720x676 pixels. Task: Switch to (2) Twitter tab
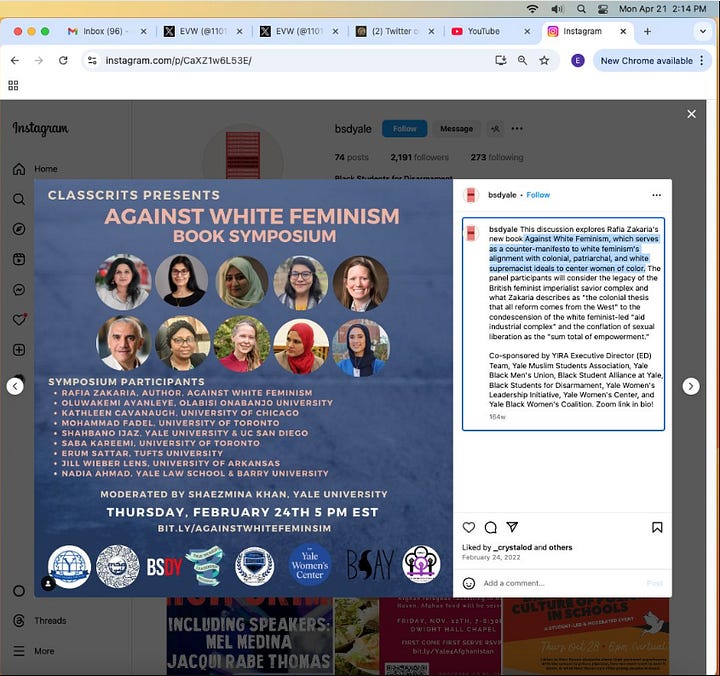coord(395,31)
